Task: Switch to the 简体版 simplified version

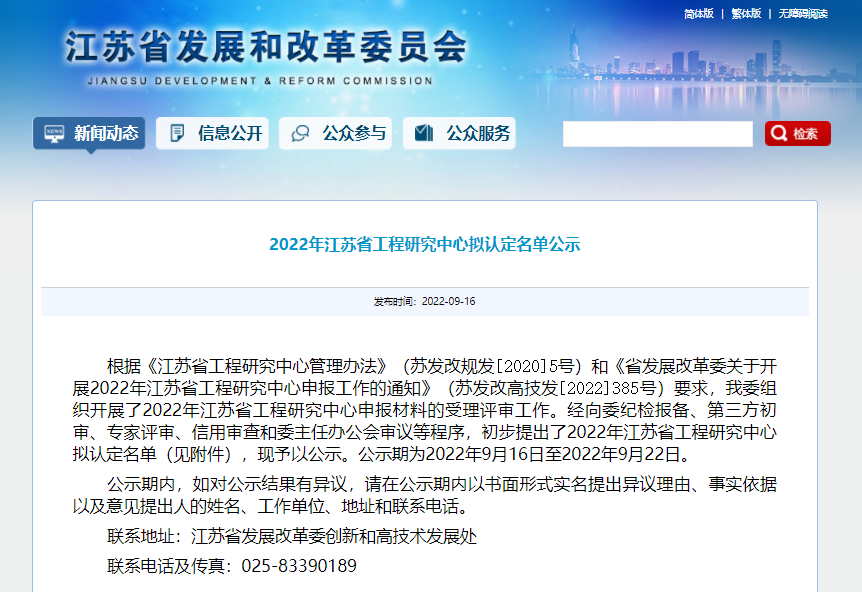Action: (699, 14)
